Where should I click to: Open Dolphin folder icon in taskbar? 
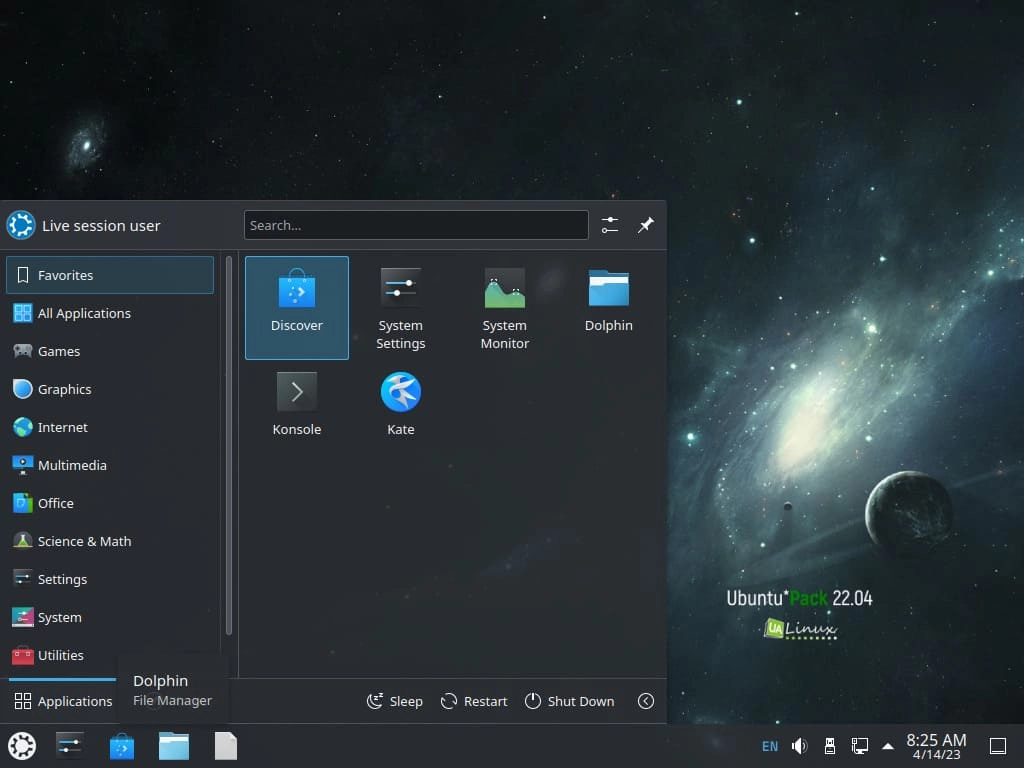[x=174, y=746]
